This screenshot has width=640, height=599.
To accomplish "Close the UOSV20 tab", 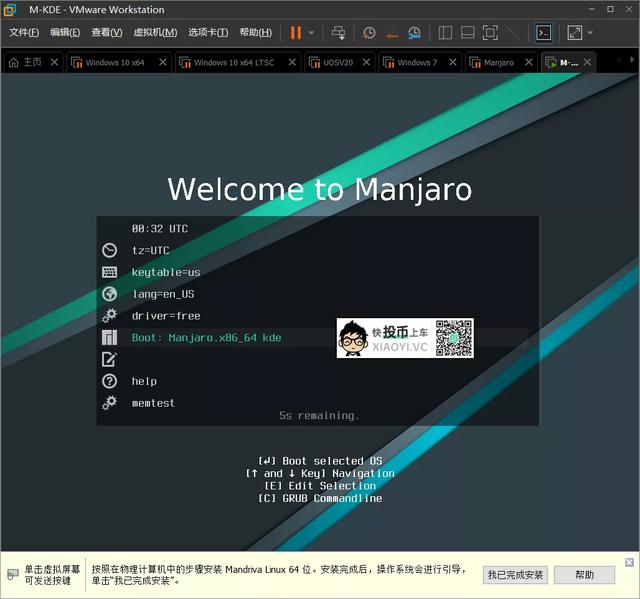I will click(366, 62).
